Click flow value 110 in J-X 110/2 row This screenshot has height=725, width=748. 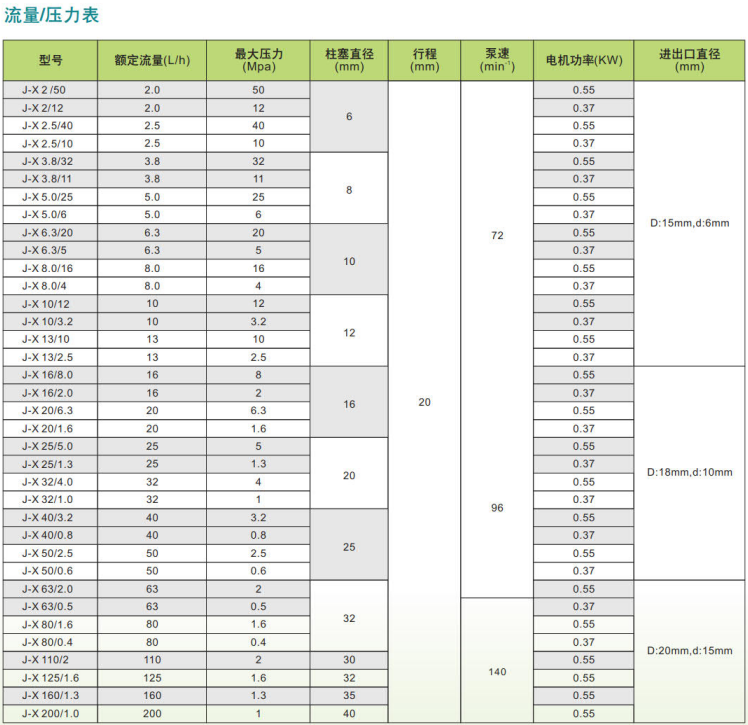point(152,660)
